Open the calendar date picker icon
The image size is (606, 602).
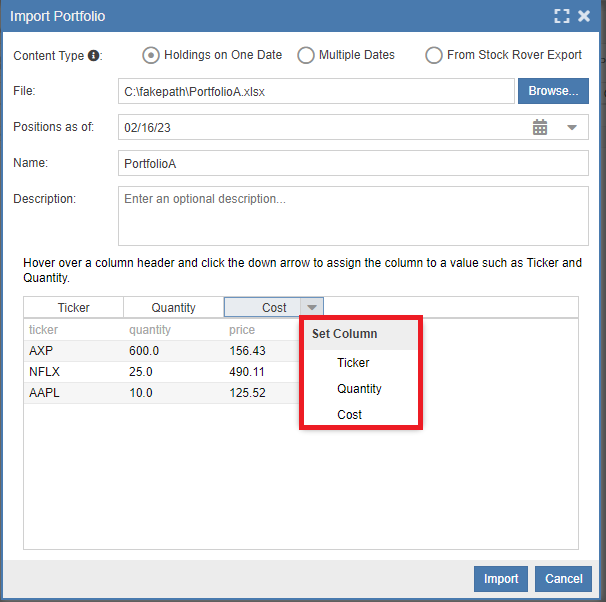(x=540, y=127)
